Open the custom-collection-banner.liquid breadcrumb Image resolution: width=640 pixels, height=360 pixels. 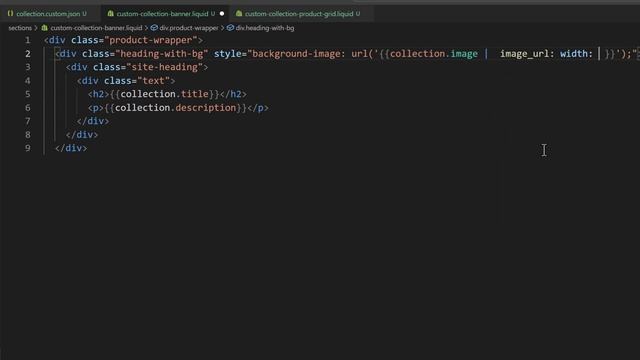(96, 28)
